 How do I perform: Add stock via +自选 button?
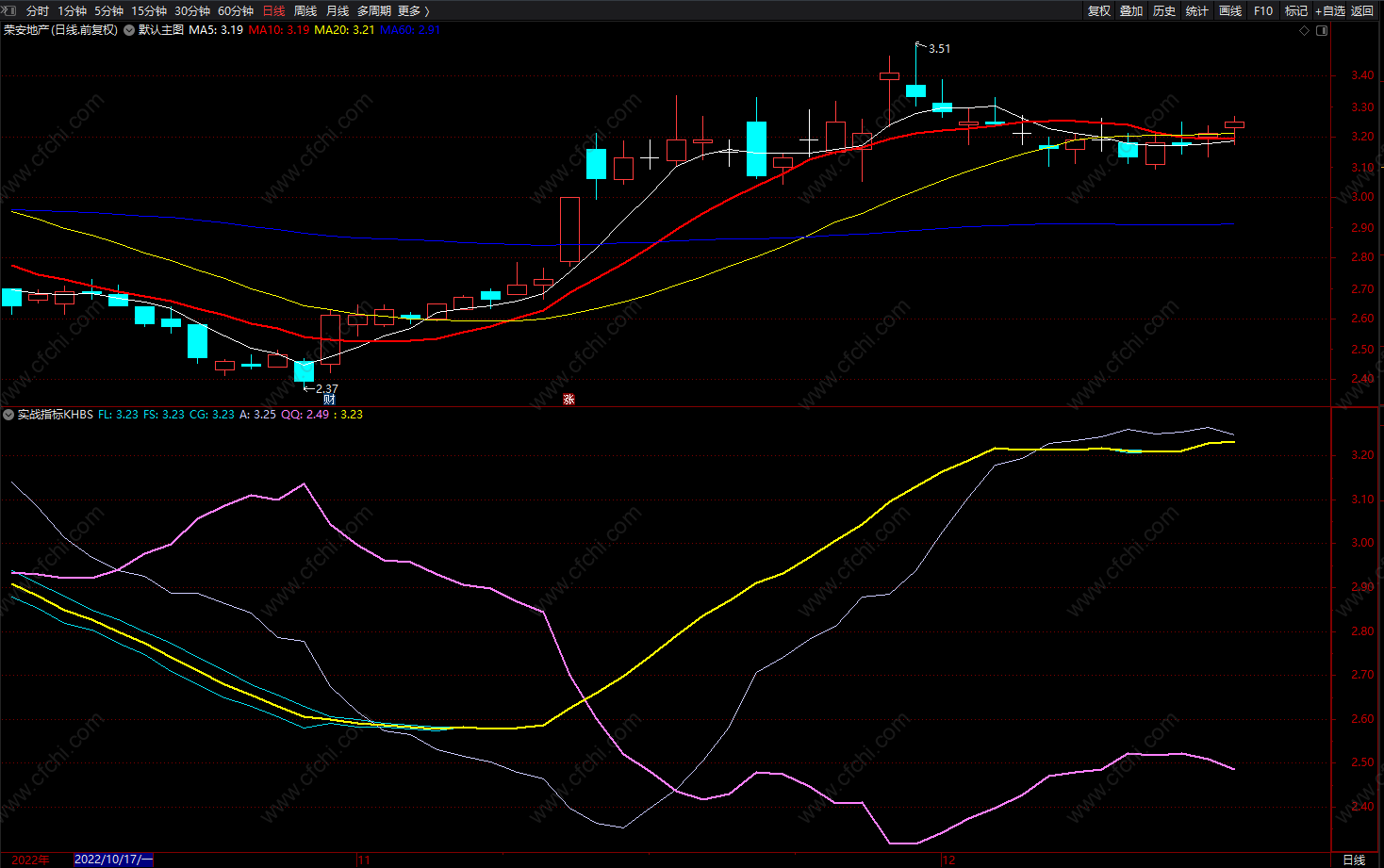click(x=1330, y=11)
